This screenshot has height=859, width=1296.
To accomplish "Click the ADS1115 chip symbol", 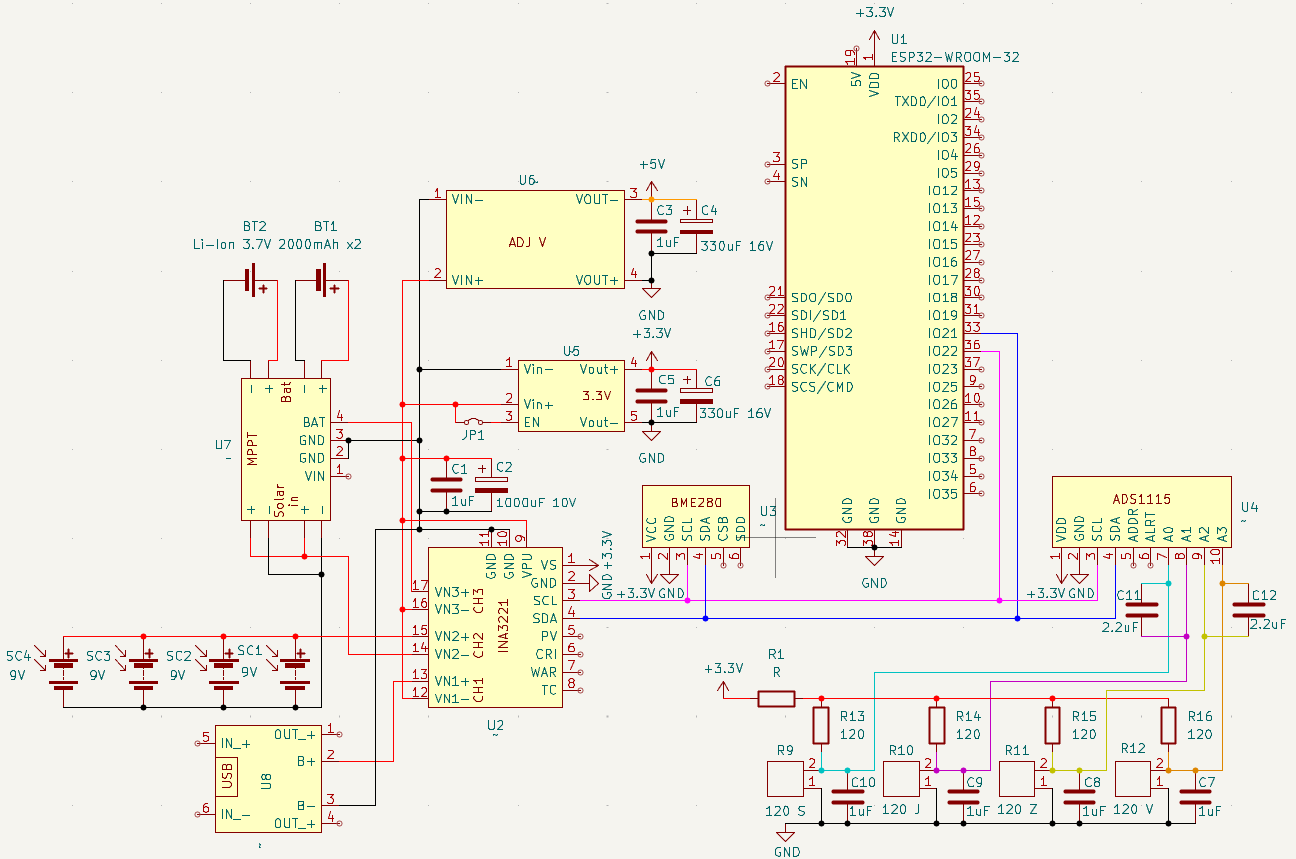I will (1141, 511).
